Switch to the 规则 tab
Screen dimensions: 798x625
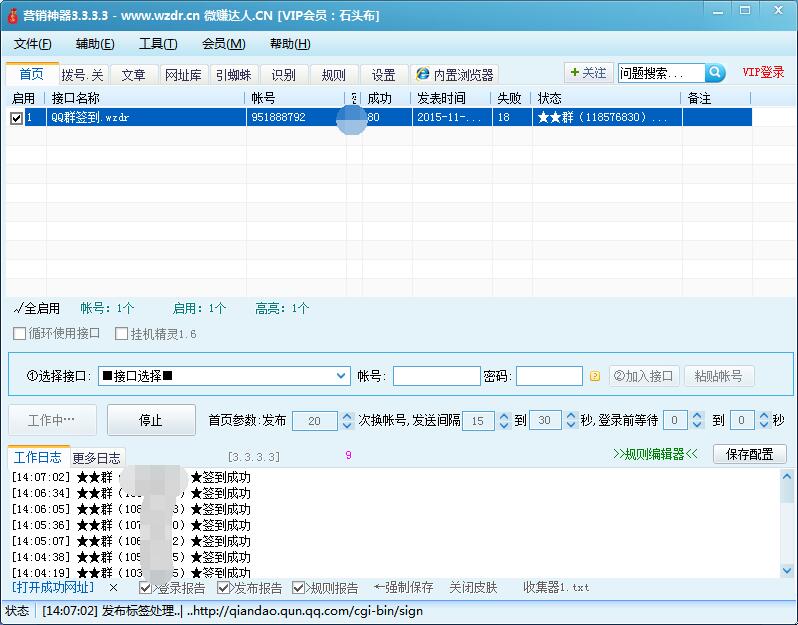[x=333, y=75]
